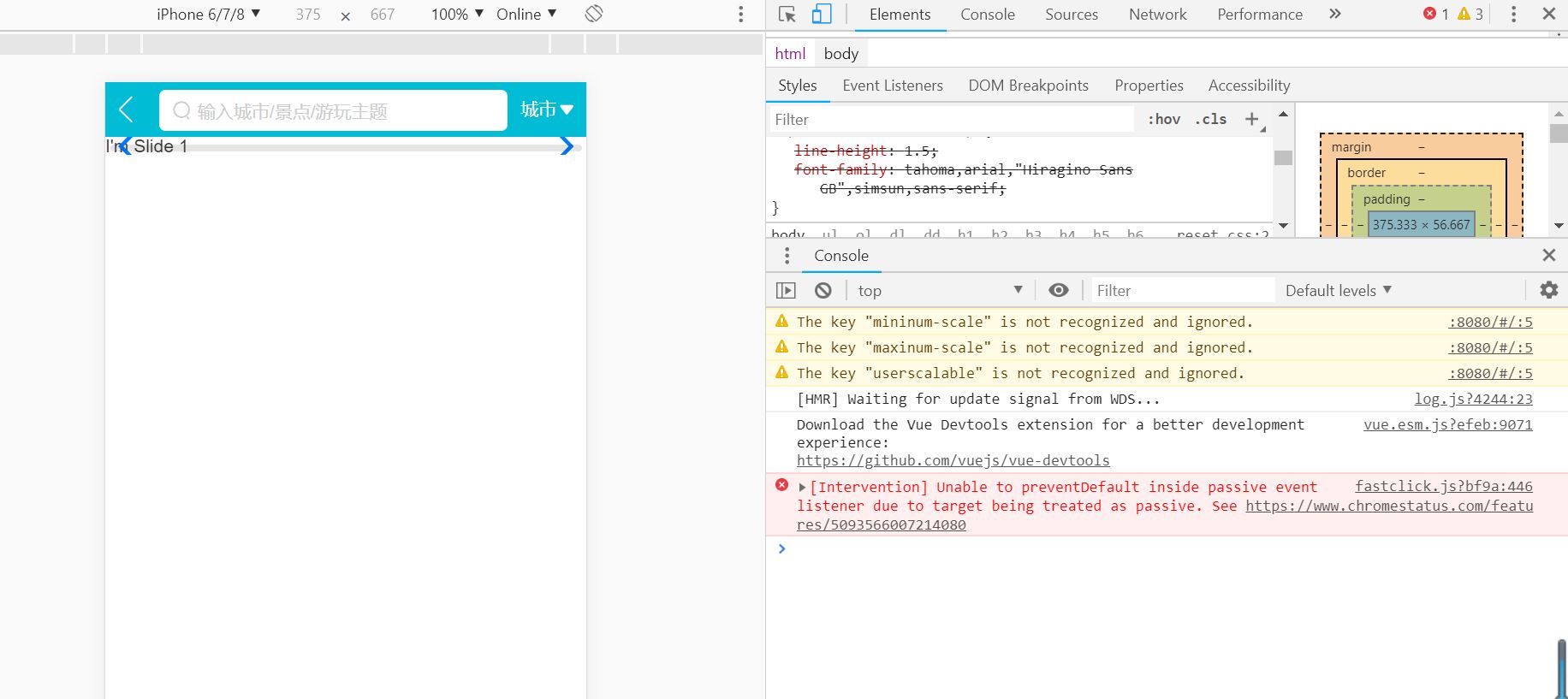Switch to the Network tab
1568x699 pixels.
click(x=1157, y=15)
